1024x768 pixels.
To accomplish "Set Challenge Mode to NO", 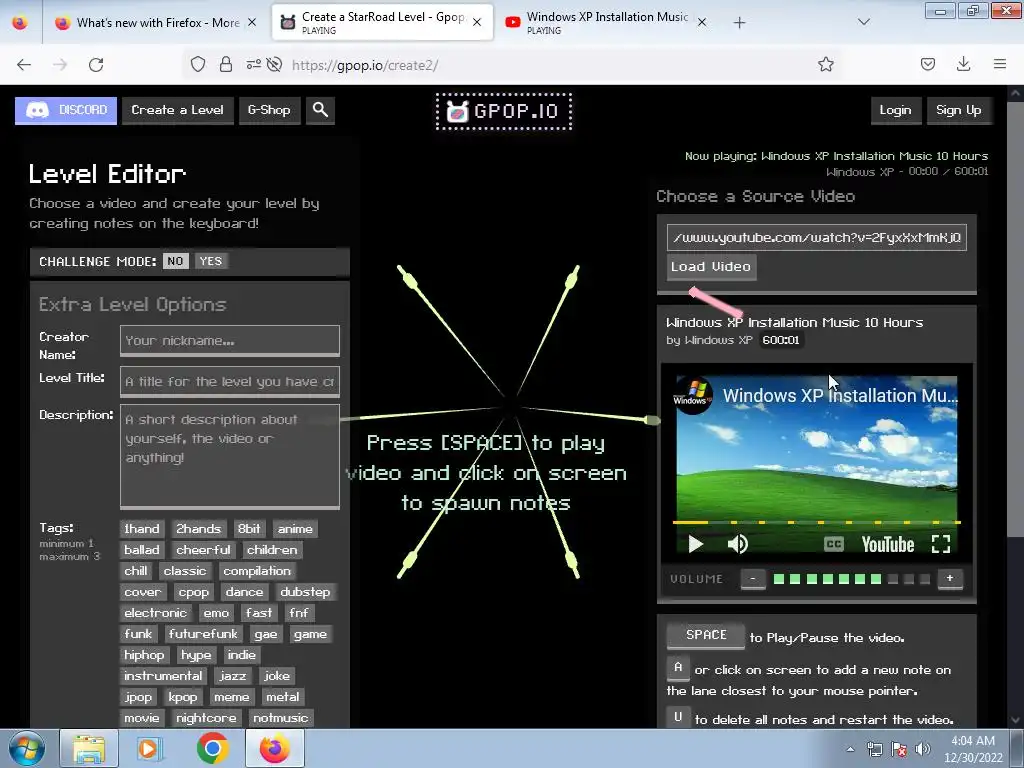I will pyautogui.click(x=175, y=261).
